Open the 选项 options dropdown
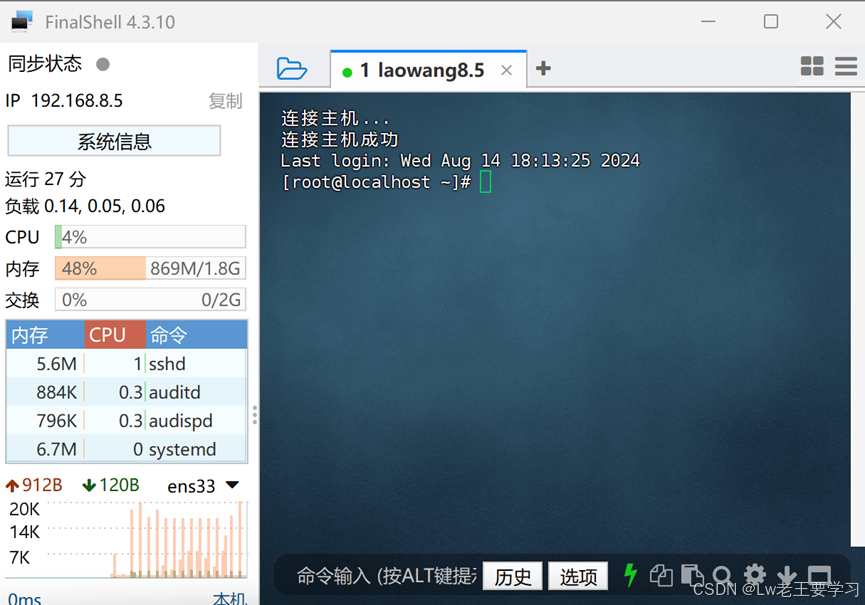865x605 pixels. click(578, 576)
